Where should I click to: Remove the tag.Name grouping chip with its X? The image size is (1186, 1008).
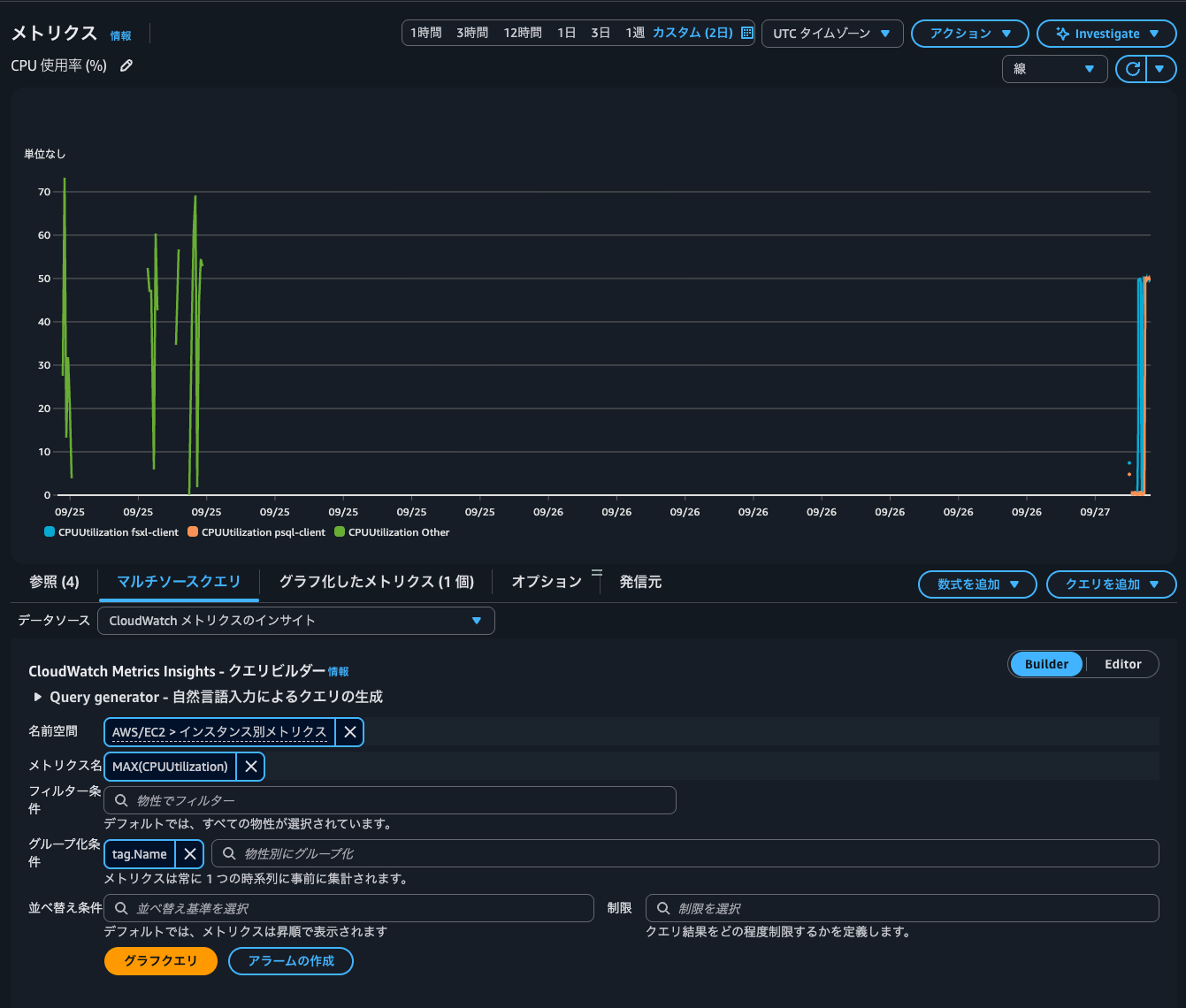(x=190, y=854)
